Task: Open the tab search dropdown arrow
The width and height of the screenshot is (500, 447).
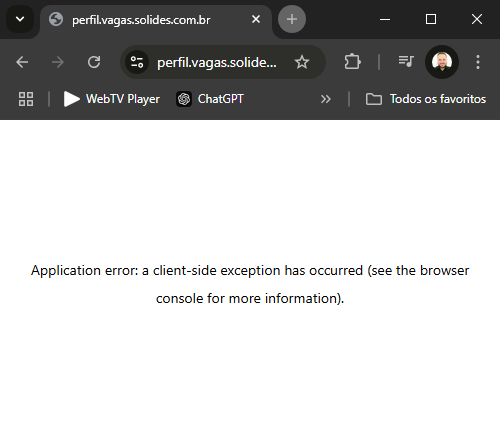Action: point(20,19)
